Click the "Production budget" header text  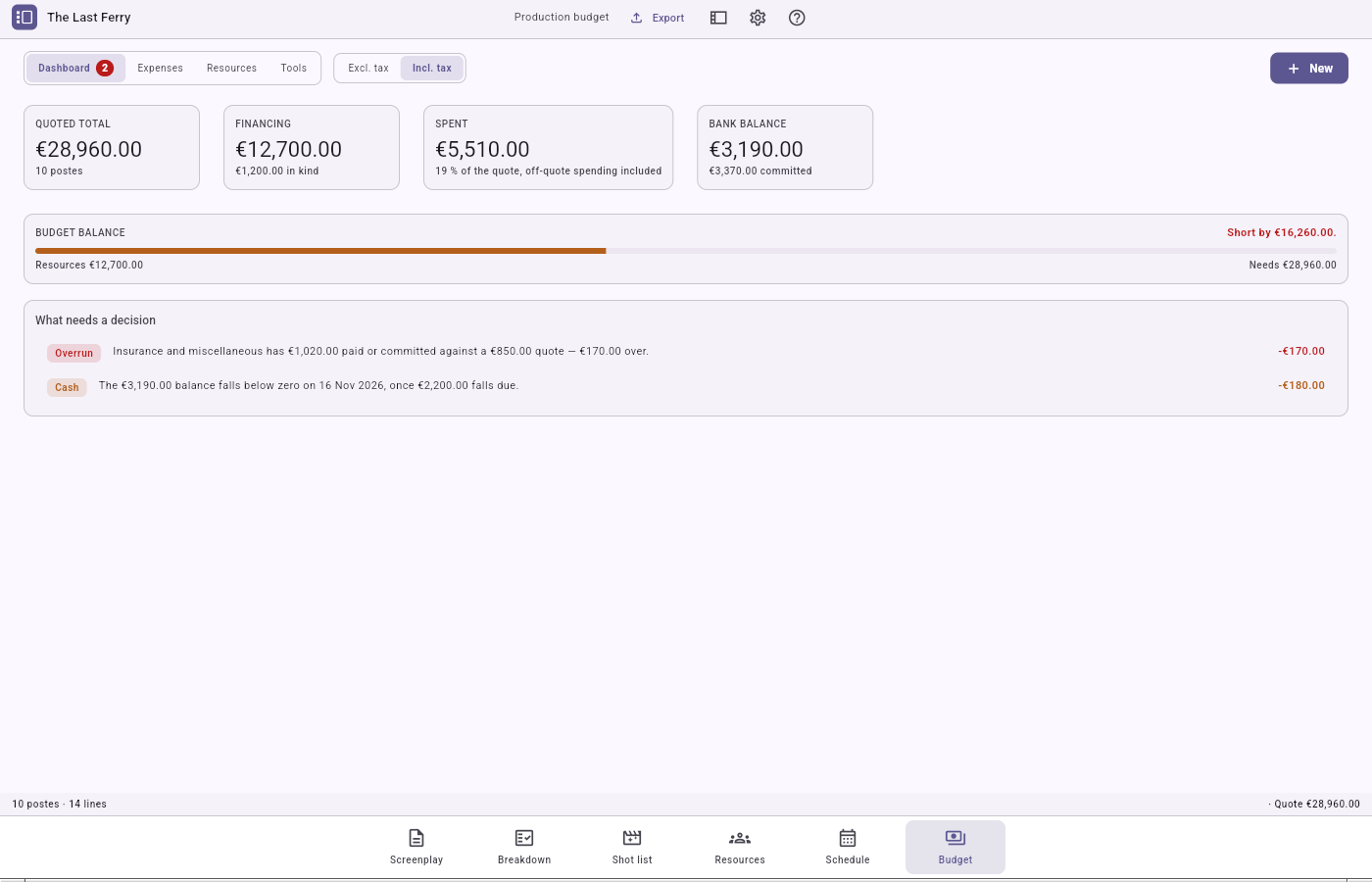[562, 17]
